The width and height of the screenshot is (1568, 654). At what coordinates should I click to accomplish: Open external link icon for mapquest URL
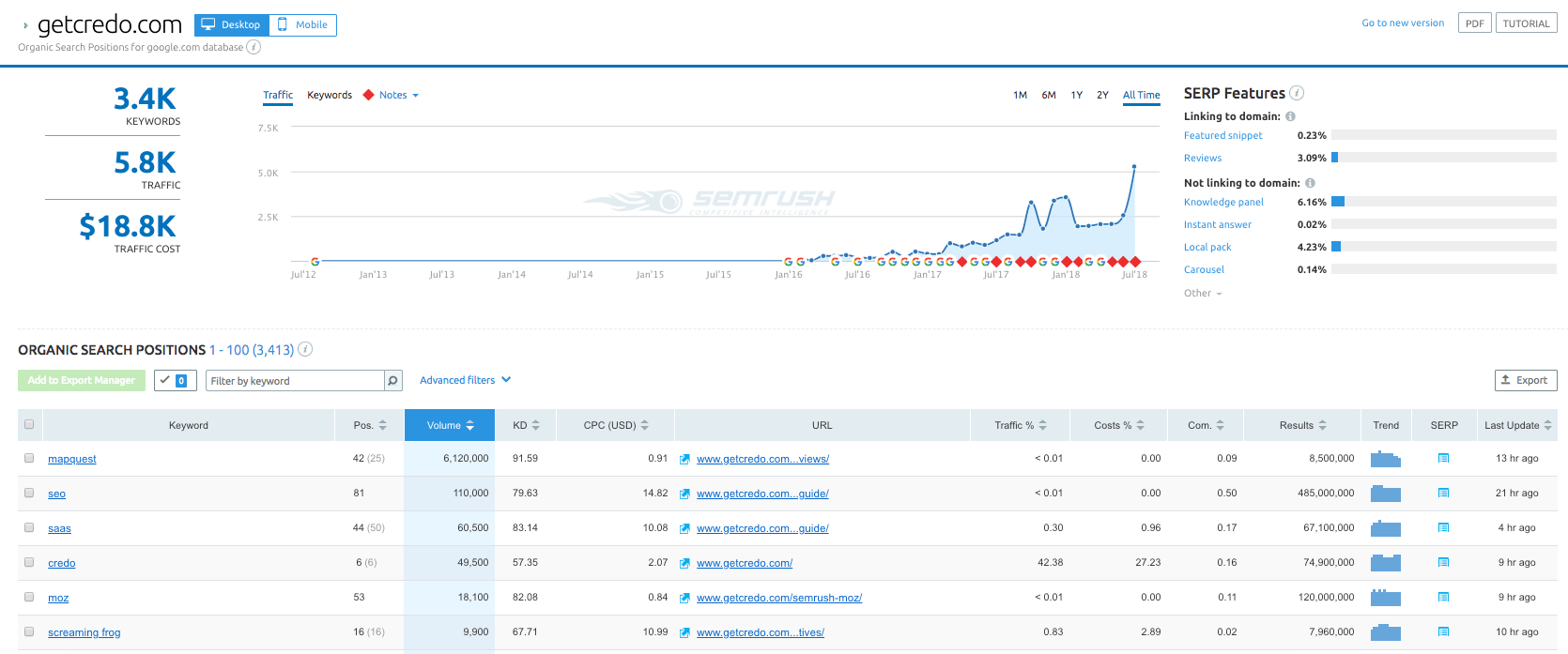tap(685, 459)
